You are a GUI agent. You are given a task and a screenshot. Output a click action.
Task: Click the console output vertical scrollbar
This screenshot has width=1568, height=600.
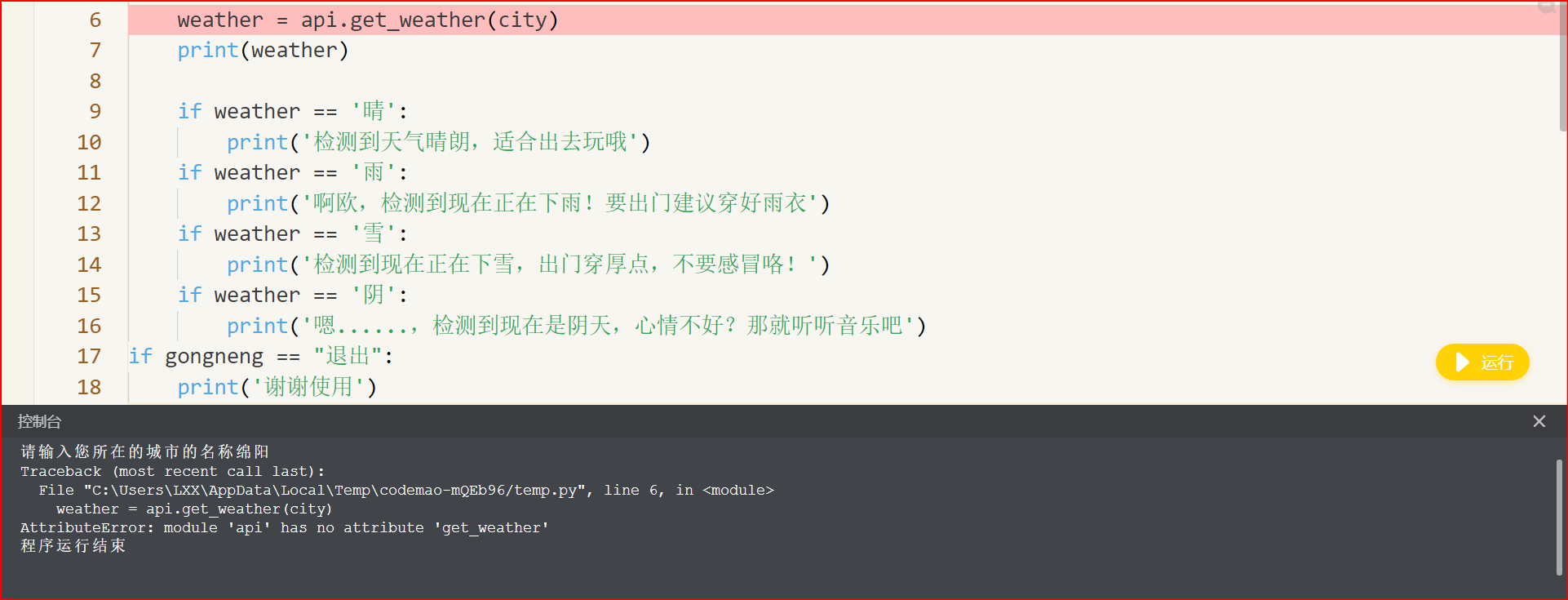1559,518
